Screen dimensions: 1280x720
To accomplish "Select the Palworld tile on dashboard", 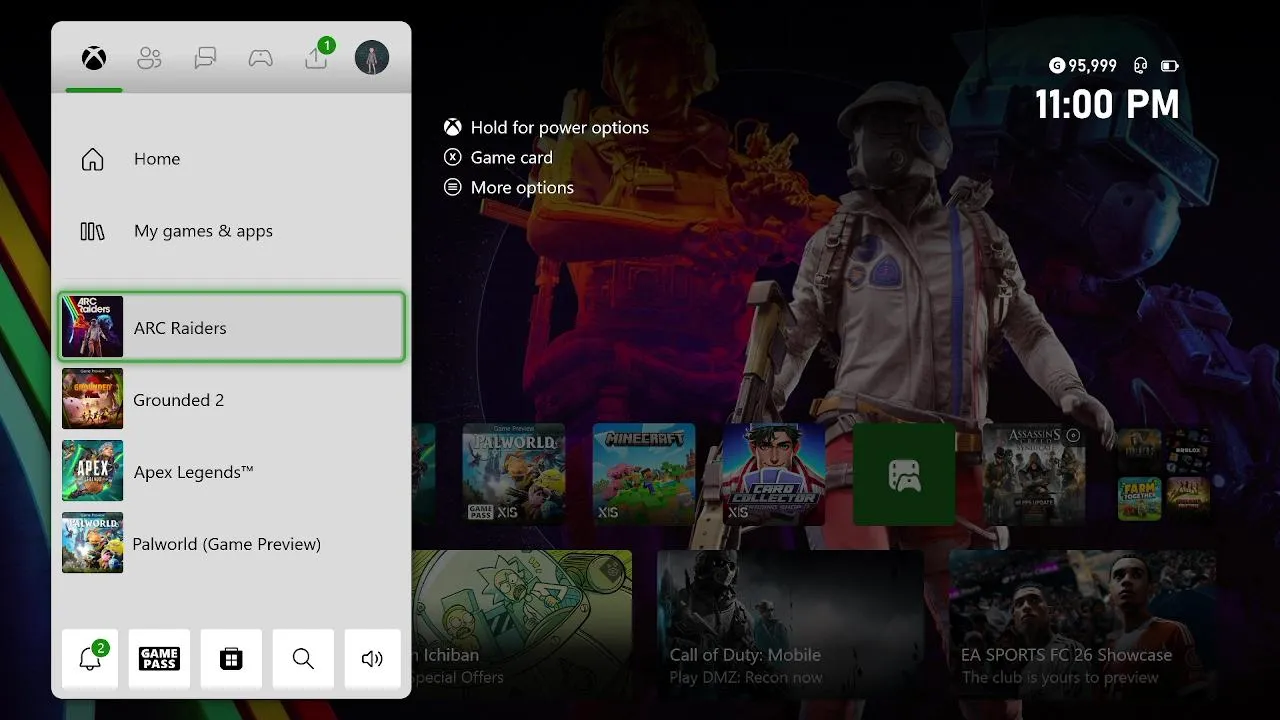I will 514,474.
